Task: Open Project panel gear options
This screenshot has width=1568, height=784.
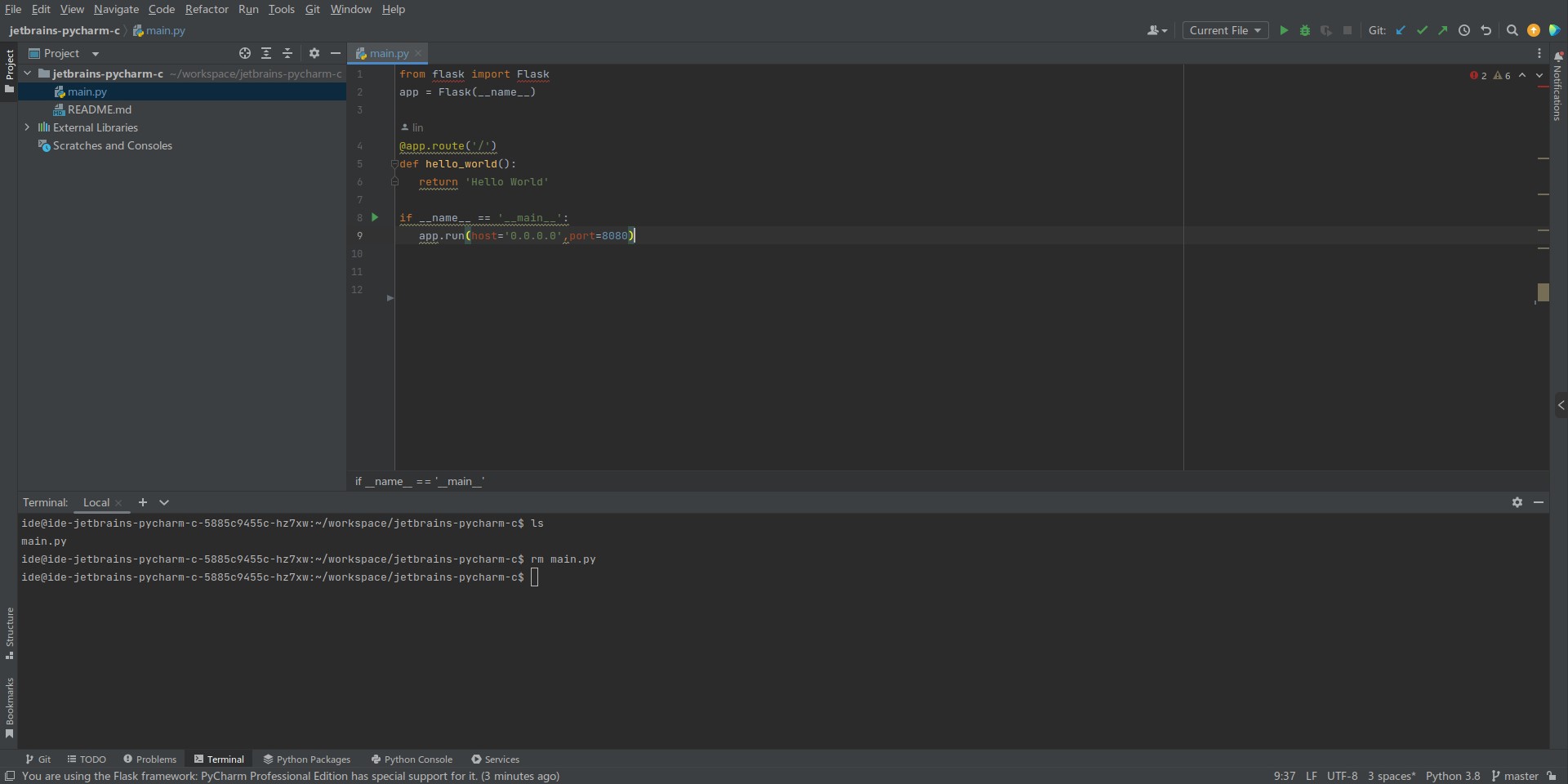Action: (314, 53)
